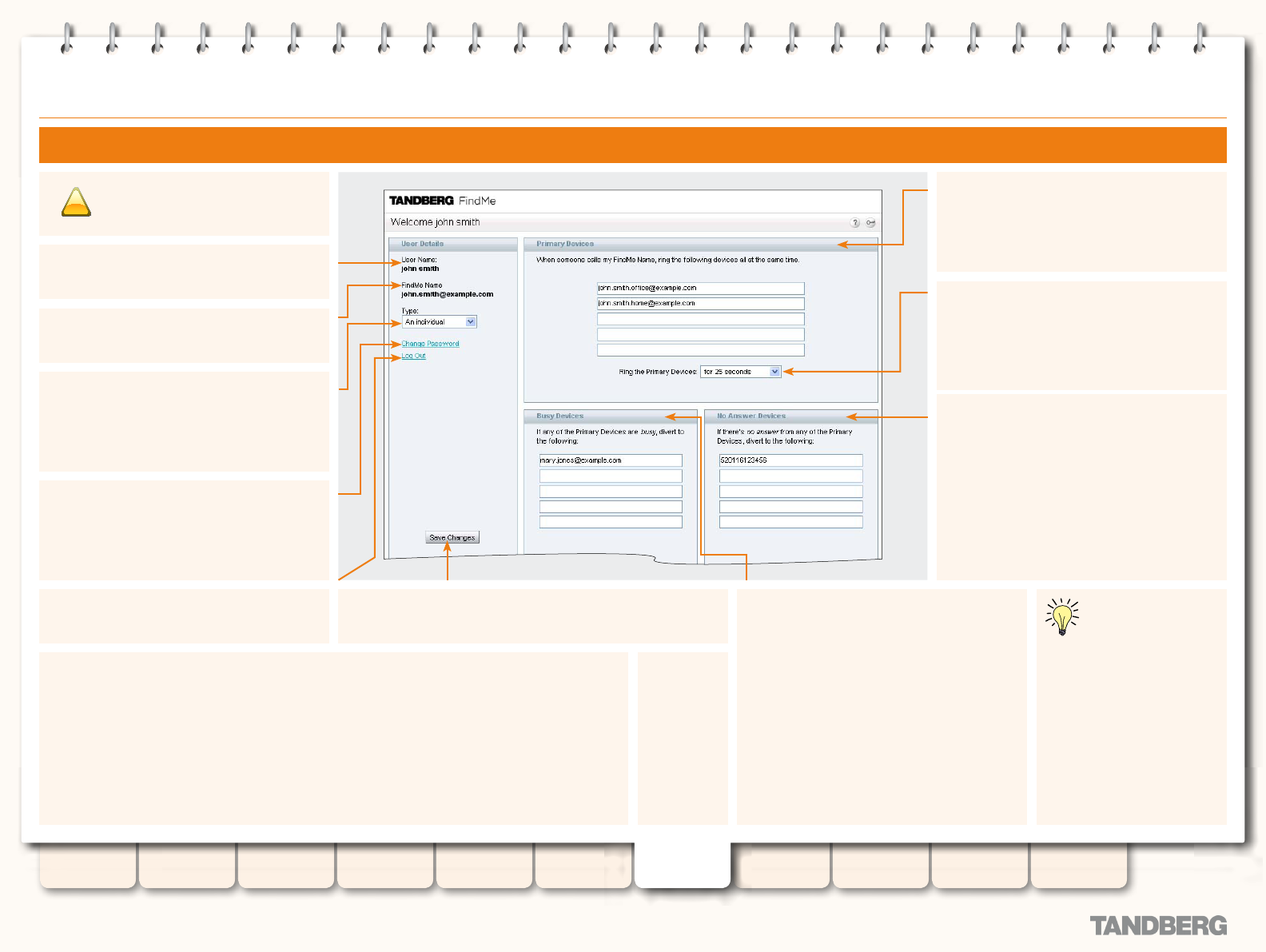Screen dimensions: 1266x952
Task: Click the Welcome john smith heading
Action: (x=435, y=222)
